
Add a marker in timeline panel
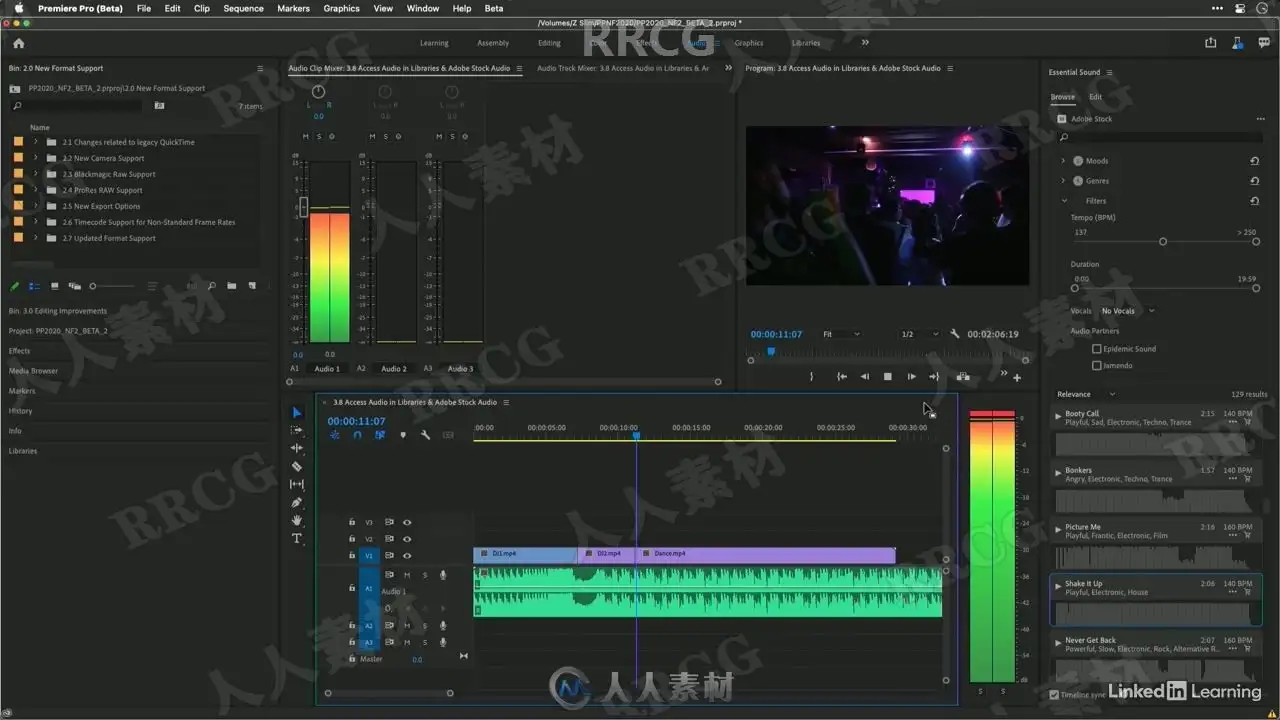click(x=403, y=435)
